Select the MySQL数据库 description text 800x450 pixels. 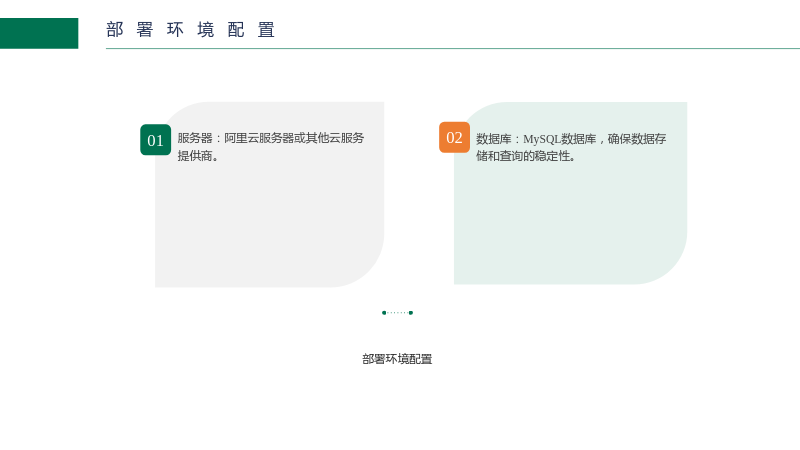[x=571, y=147]
